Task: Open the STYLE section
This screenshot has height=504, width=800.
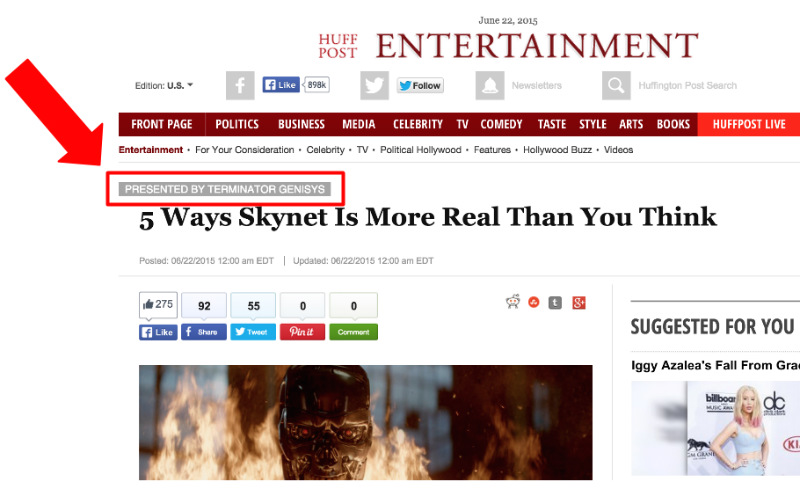Action: [592, 124]
